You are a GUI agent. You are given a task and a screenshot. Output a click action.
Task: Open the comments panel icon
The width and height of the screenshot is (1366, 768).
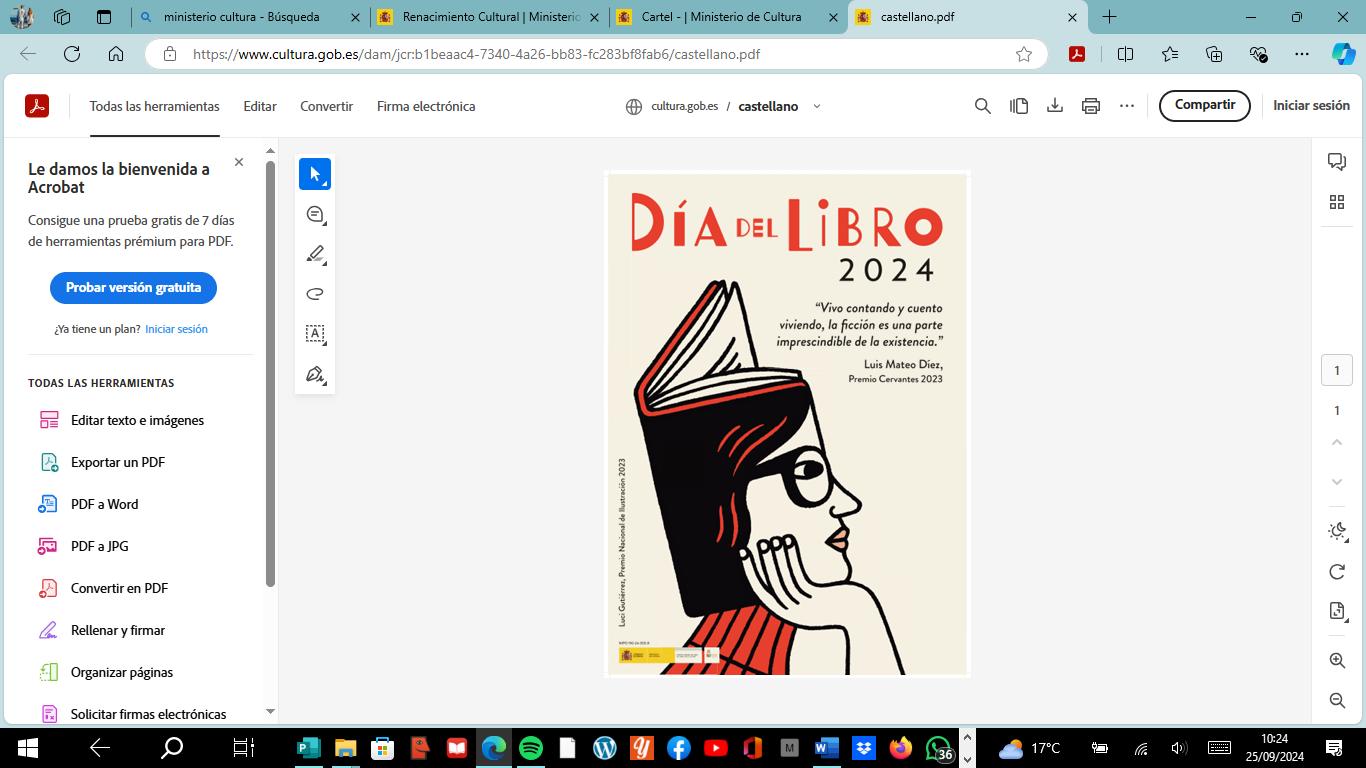coord(1337,162)
